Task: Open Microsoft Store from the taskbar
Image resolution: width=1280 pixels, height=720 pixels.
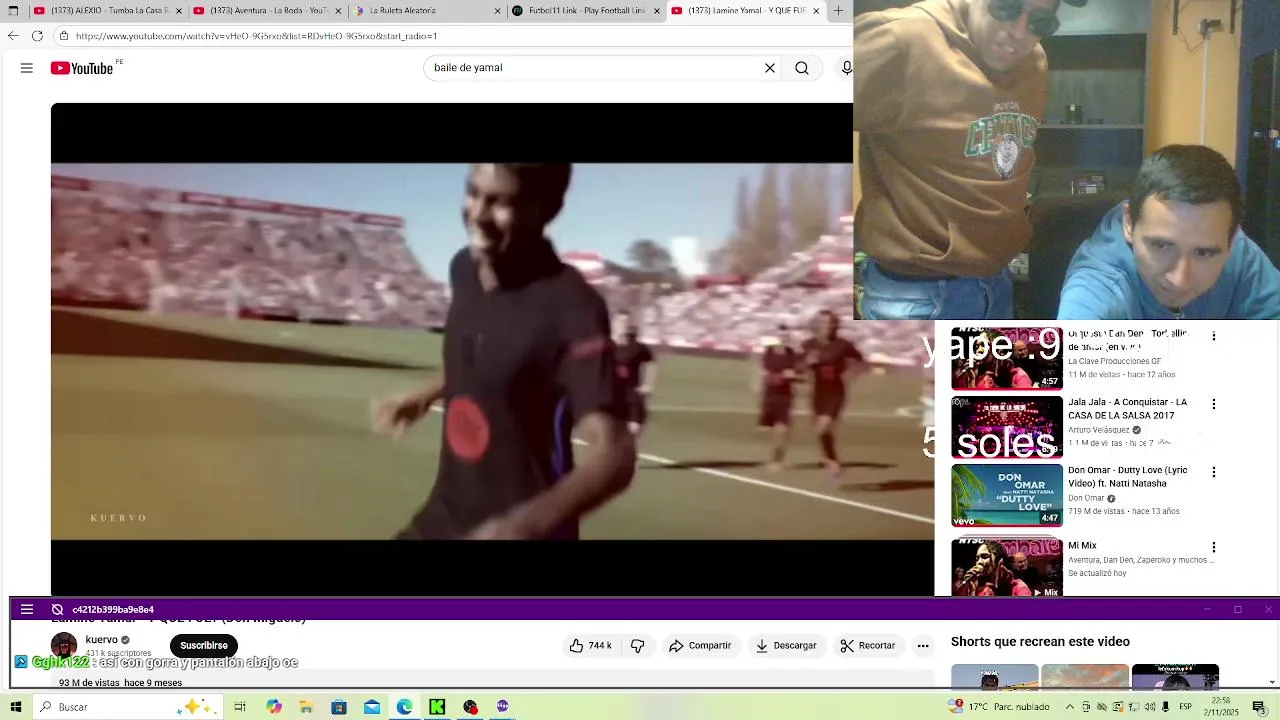Action: 339,707
